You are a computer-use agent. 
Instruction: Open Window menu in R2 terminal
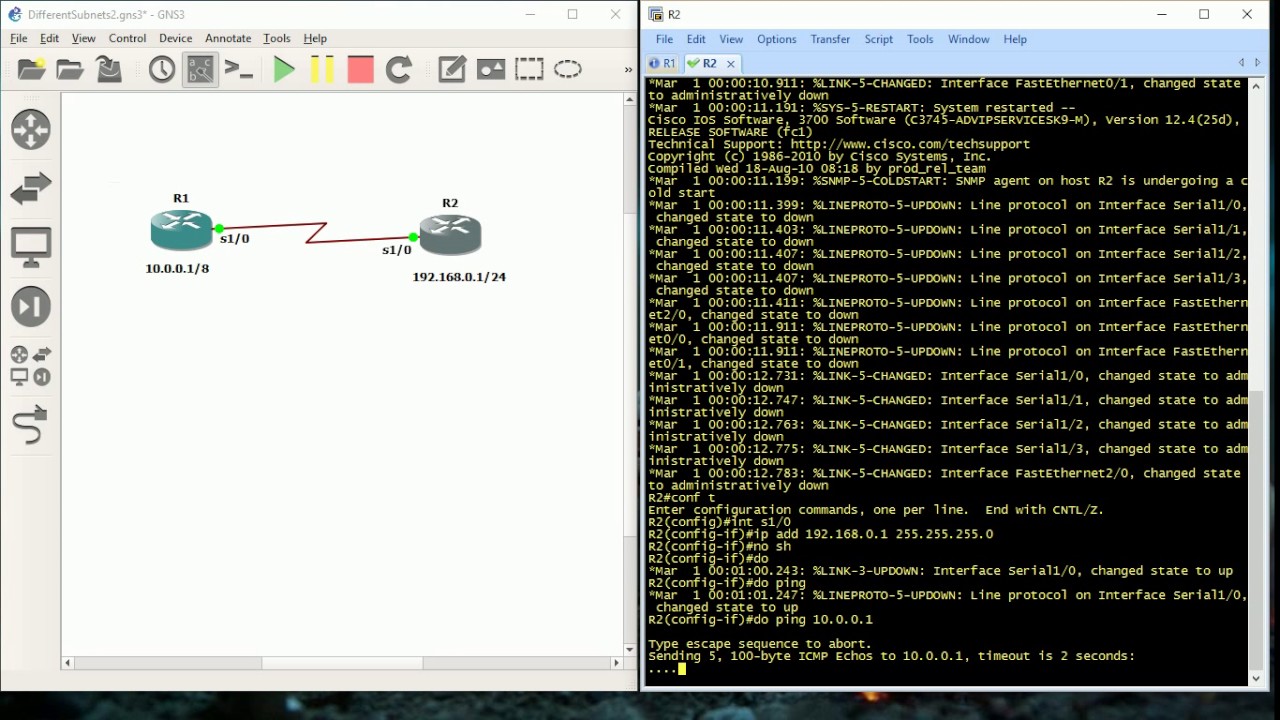pos(968,39)
